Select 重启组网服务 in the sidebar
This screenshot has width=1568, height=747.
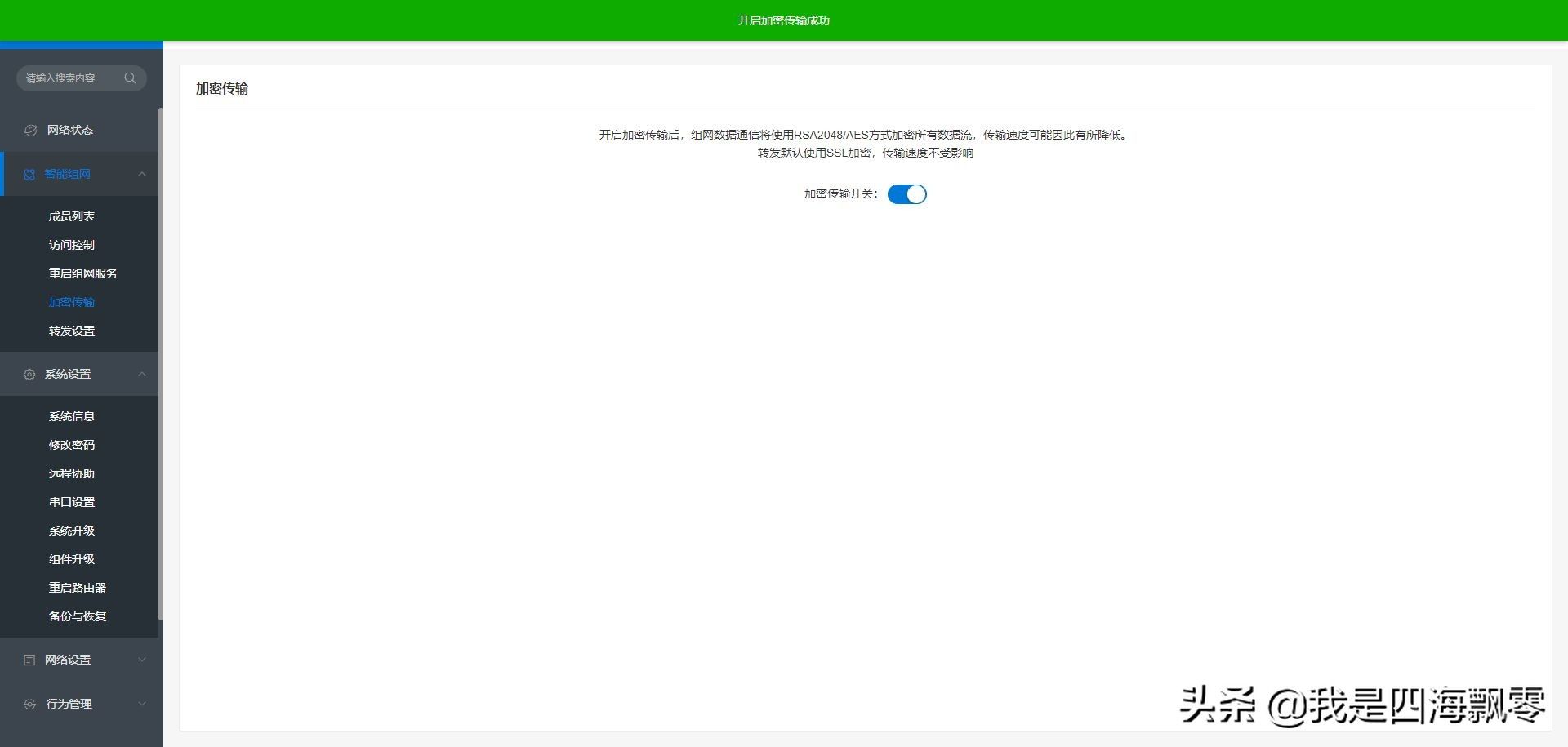coord(82,273)
